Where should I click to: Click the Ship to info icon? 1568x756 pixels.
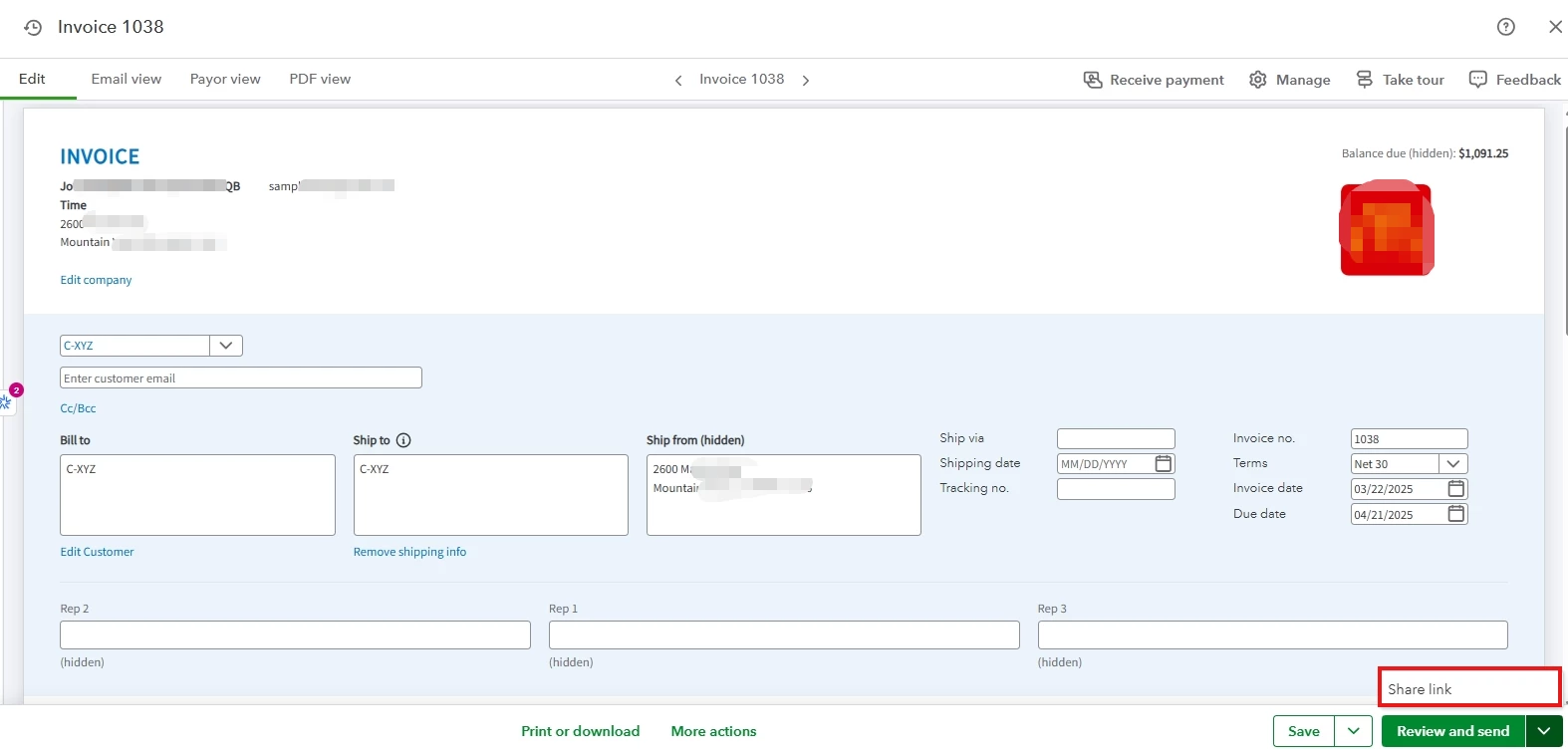point(403,440)
